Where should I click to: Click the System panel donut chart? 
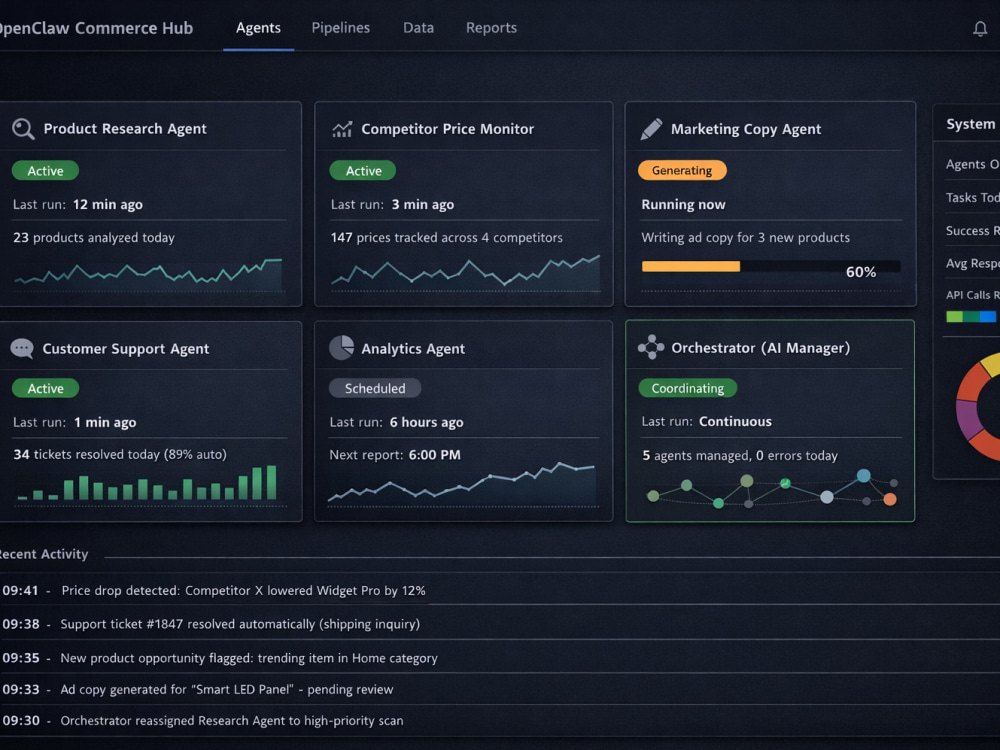click(978, 408)
